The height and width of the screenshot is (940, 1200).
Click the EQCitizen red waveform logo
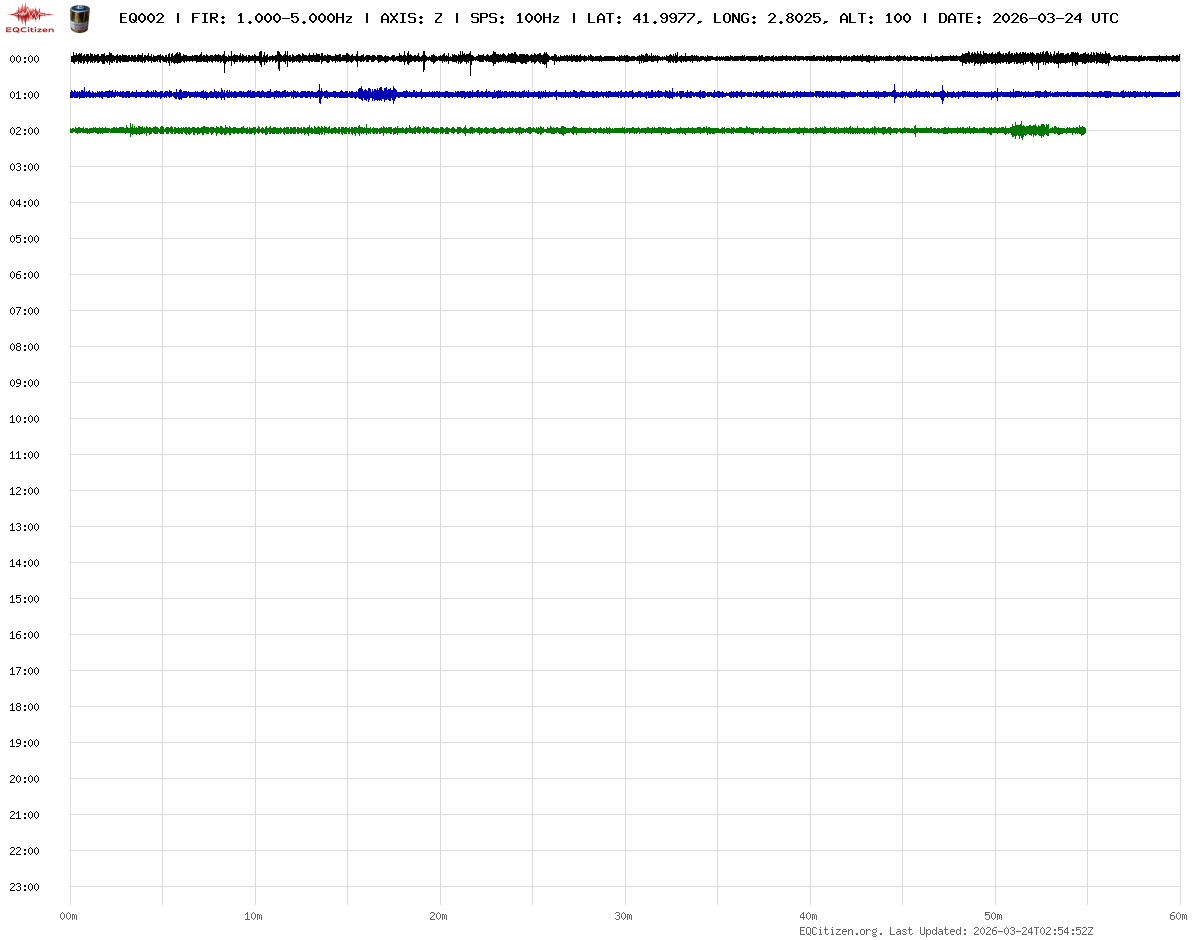click(x=30, y=17)
